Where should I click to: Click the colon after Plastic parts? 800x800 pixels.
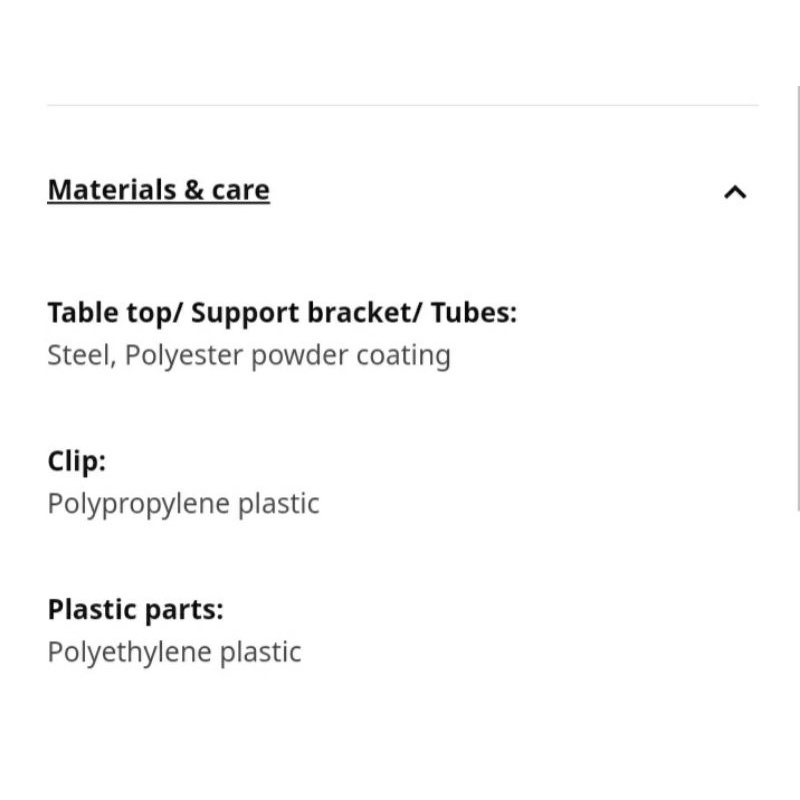coord(220,609)
